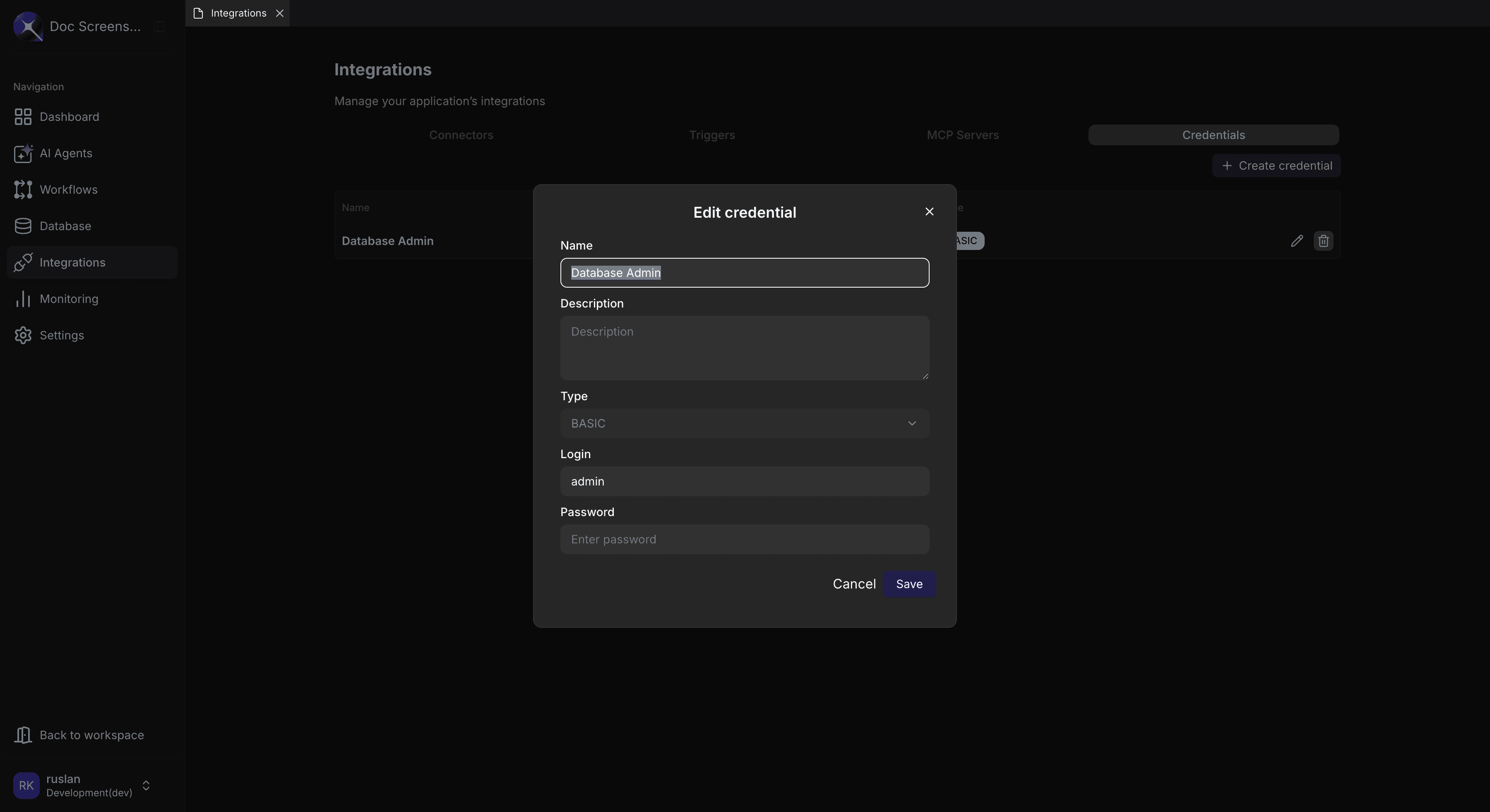Open the Monitoring panel
The height and width of the screenshot is (812, 1490).
click(x=70, y=298)
